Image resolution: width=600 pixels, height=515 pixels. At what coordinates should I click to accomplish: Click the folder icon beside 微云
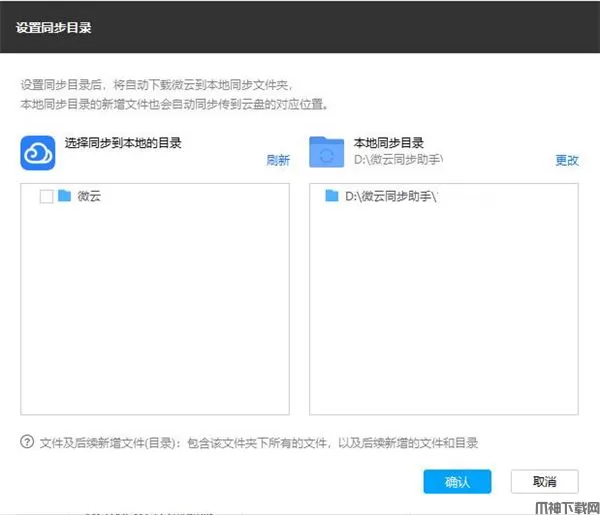[x=65, y=197]
